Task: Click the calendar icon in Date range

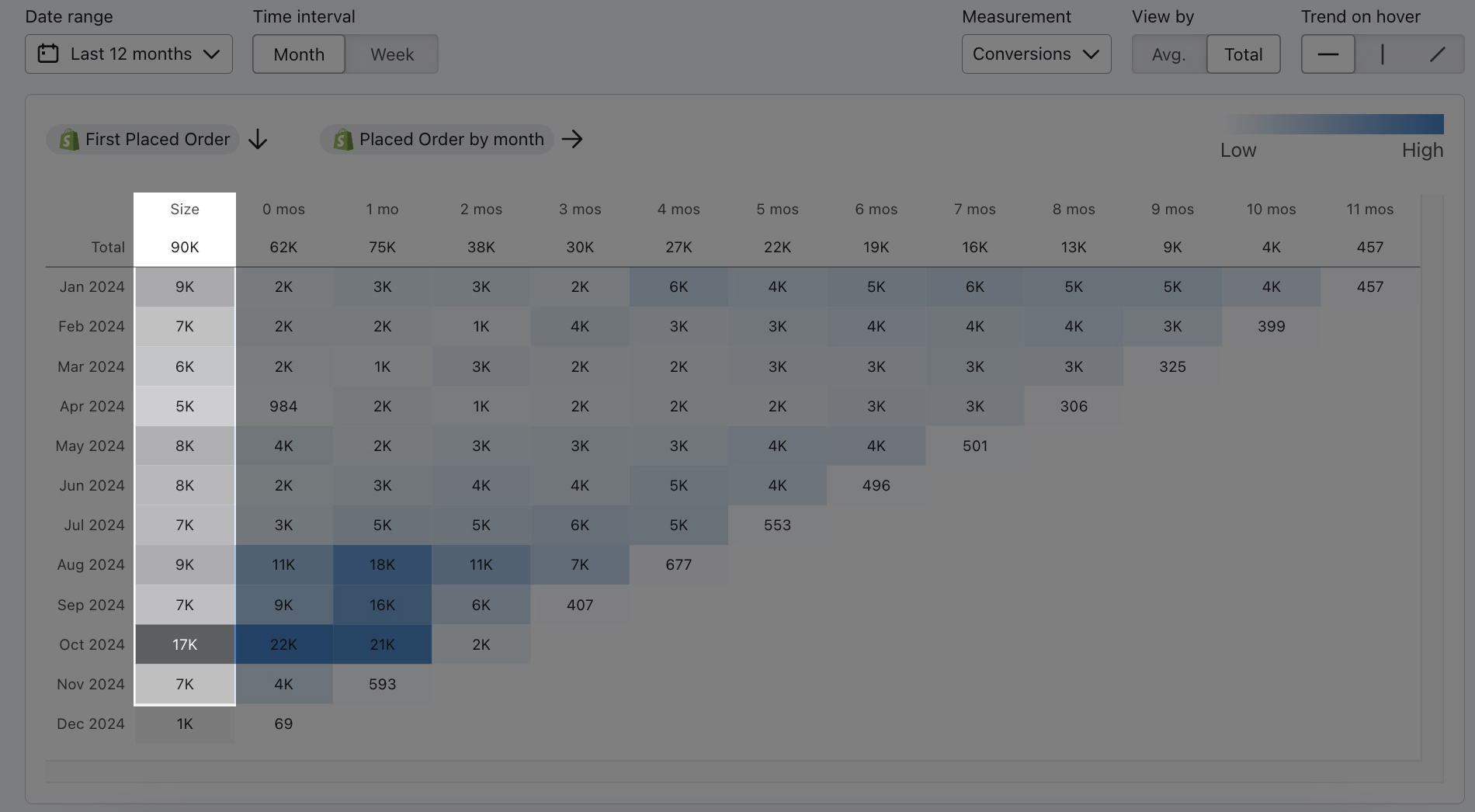Action: (x=48, y=54)
